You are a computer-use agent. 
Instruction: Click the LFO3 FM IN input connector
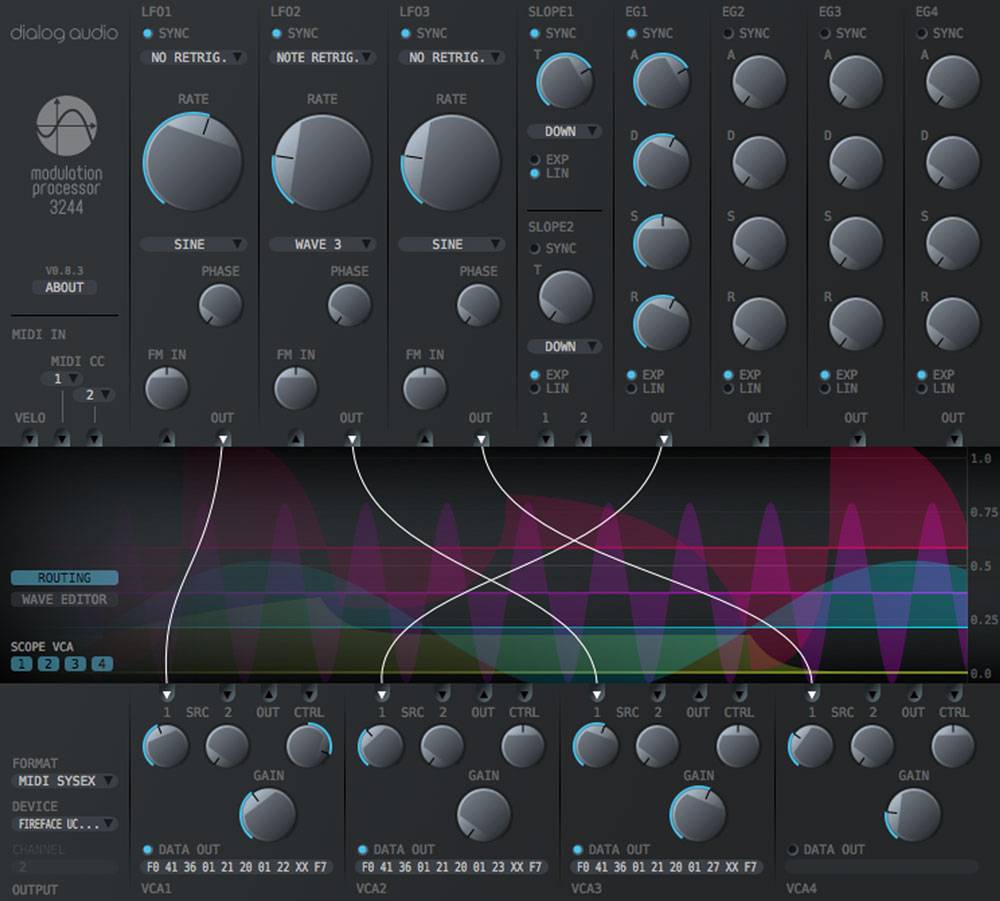tap(425, 438)
